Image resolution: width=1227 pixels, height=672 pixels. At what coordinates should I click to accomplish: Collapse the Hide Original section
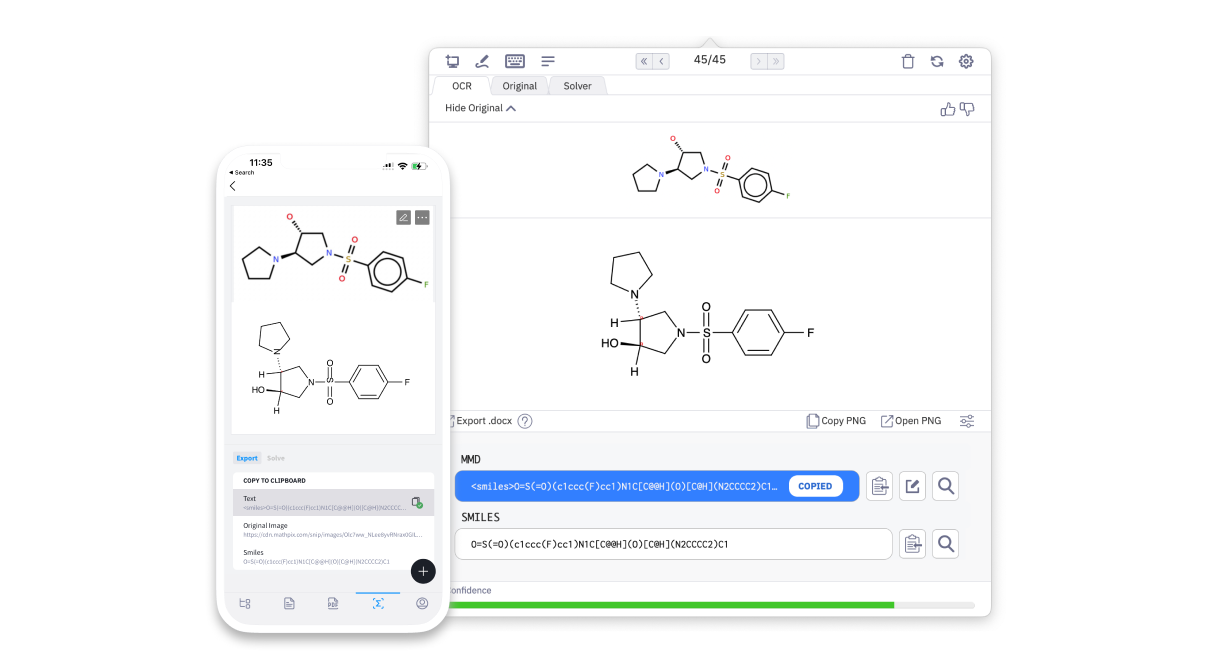pyautogui.click(x=480, y=108)
